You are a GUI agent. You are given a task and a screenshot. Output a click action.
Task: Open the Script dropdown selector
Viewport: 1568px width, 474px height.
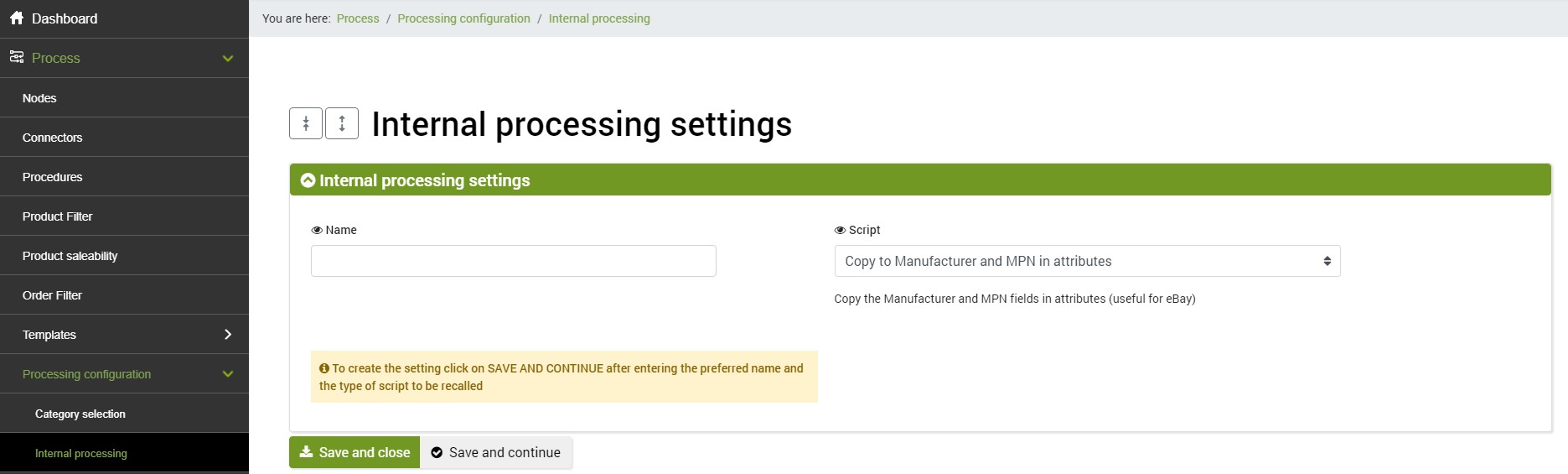click(x=1087, y=262)
